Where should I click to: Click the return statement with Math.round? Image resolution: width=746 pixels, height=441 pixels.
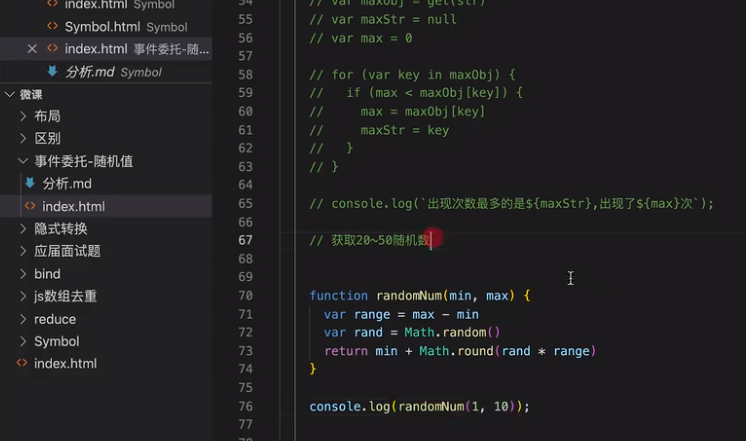point(460,351)
